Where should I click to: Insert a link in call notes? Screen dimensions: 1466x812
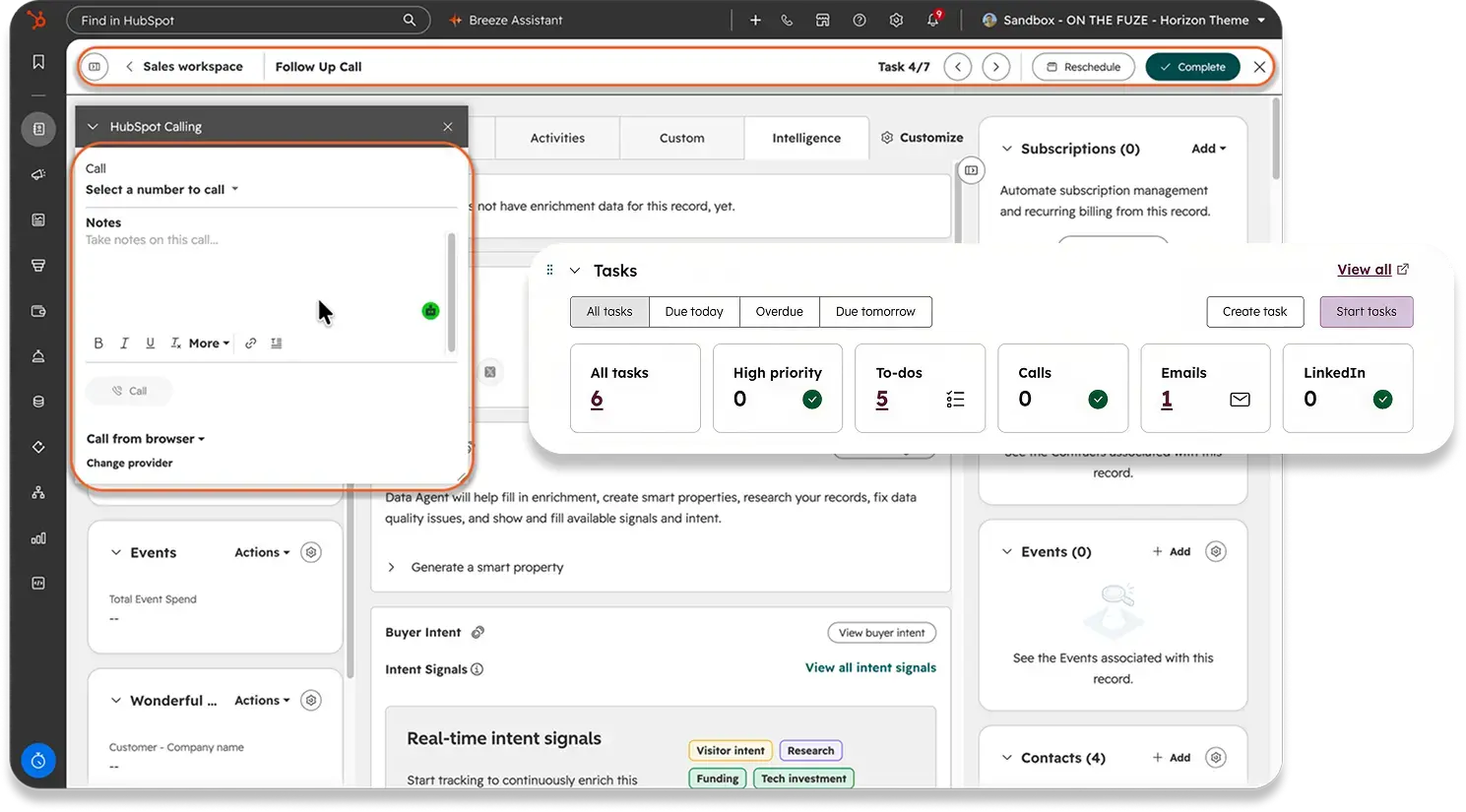click(x=251, y=344)
